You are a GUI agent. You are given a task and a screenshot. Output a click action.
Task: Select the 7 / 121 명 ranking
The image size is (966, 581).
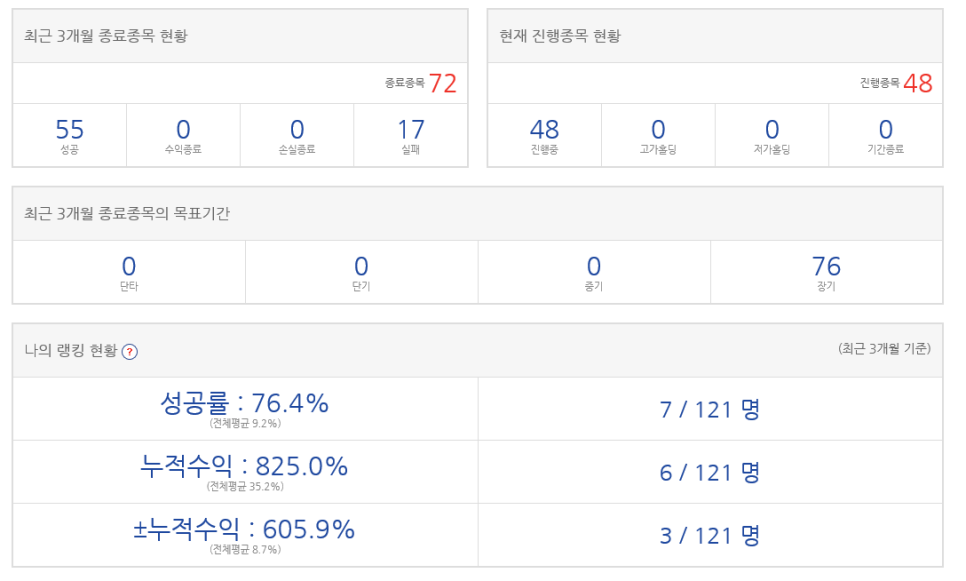[710, 409]
